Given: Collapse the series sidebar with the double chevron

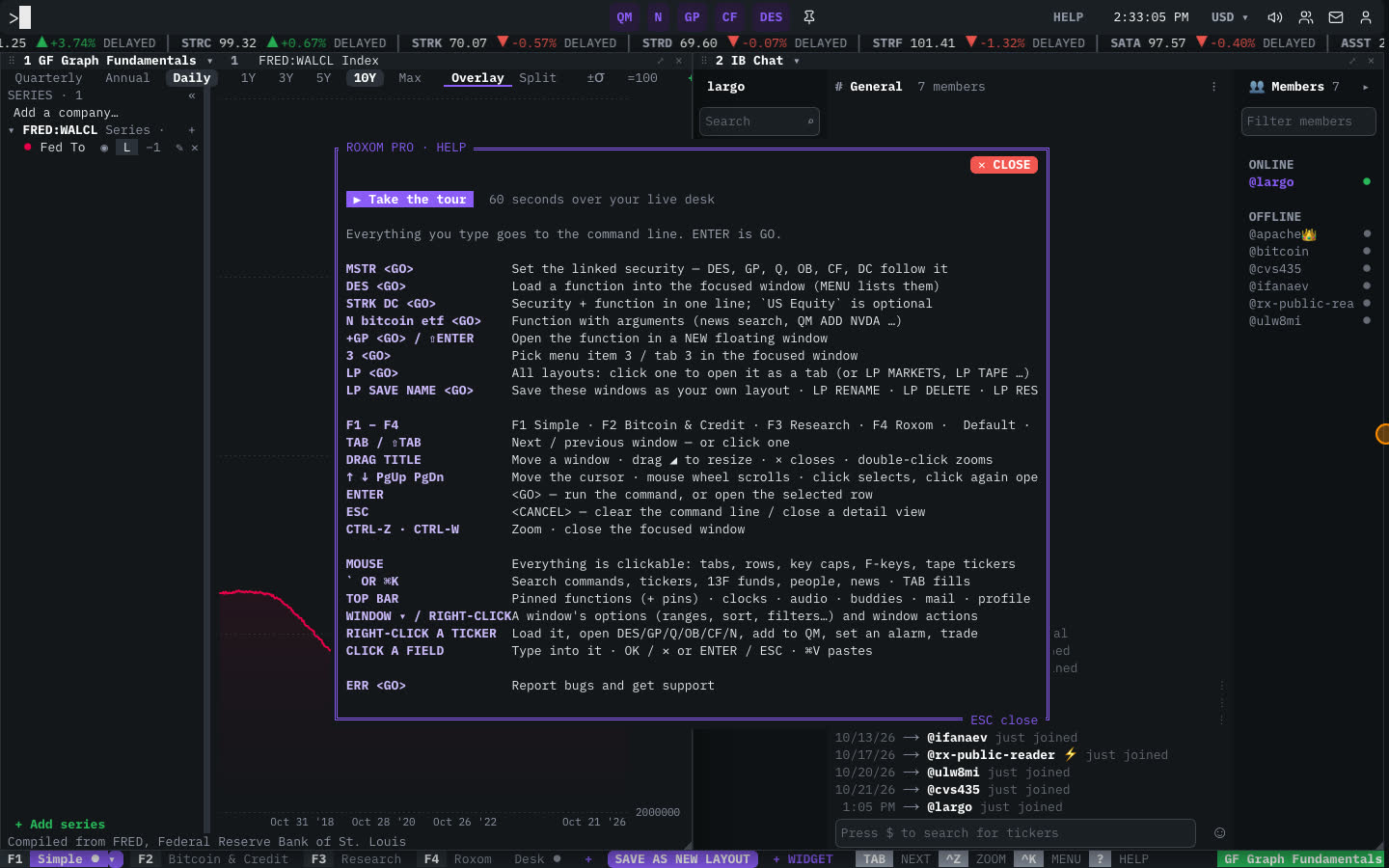Looking at the screenshot, I should tap(192, 95).
